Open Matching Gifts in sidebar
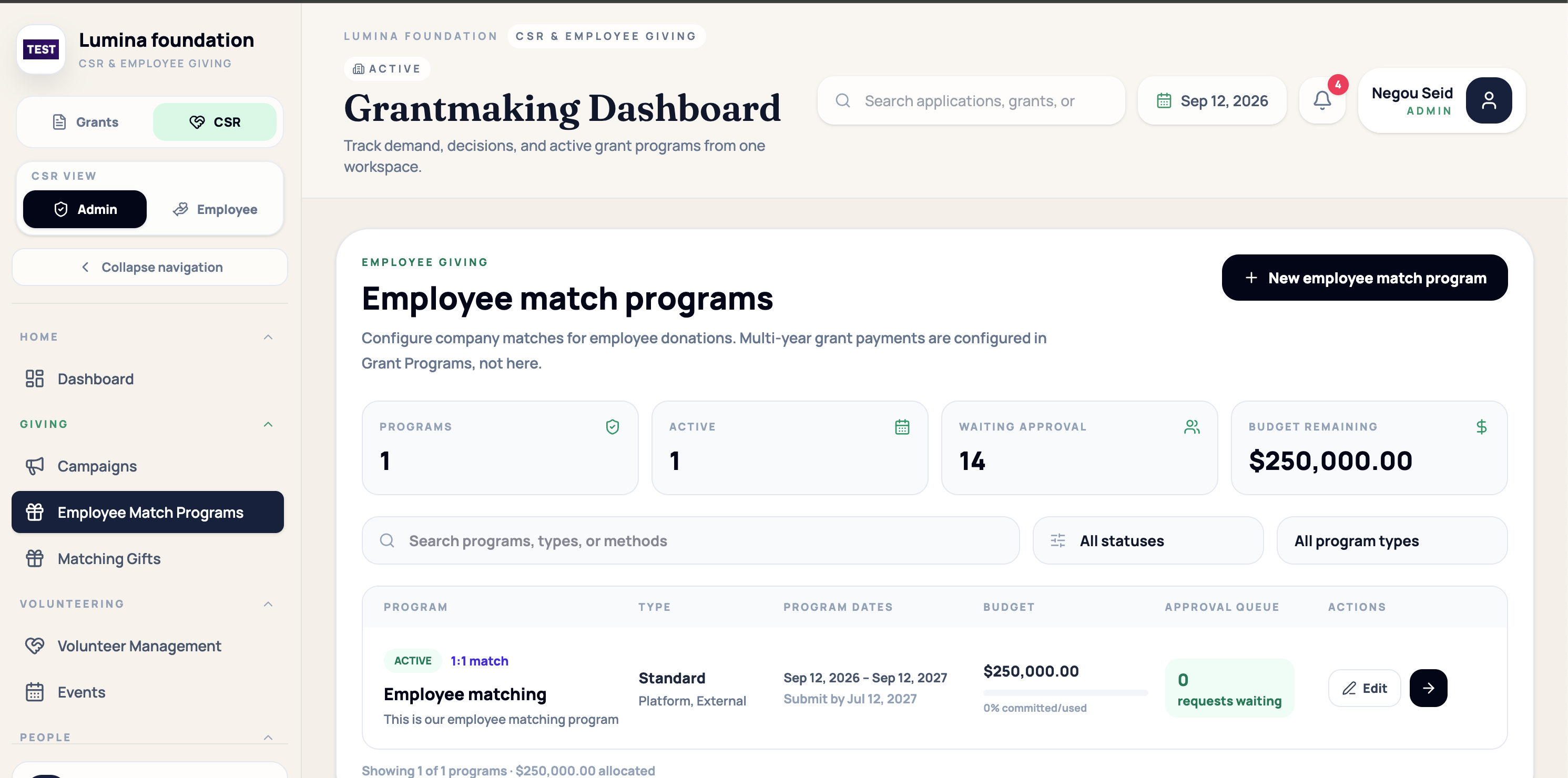The image size is (1568, 778). (x=148, y=558)
